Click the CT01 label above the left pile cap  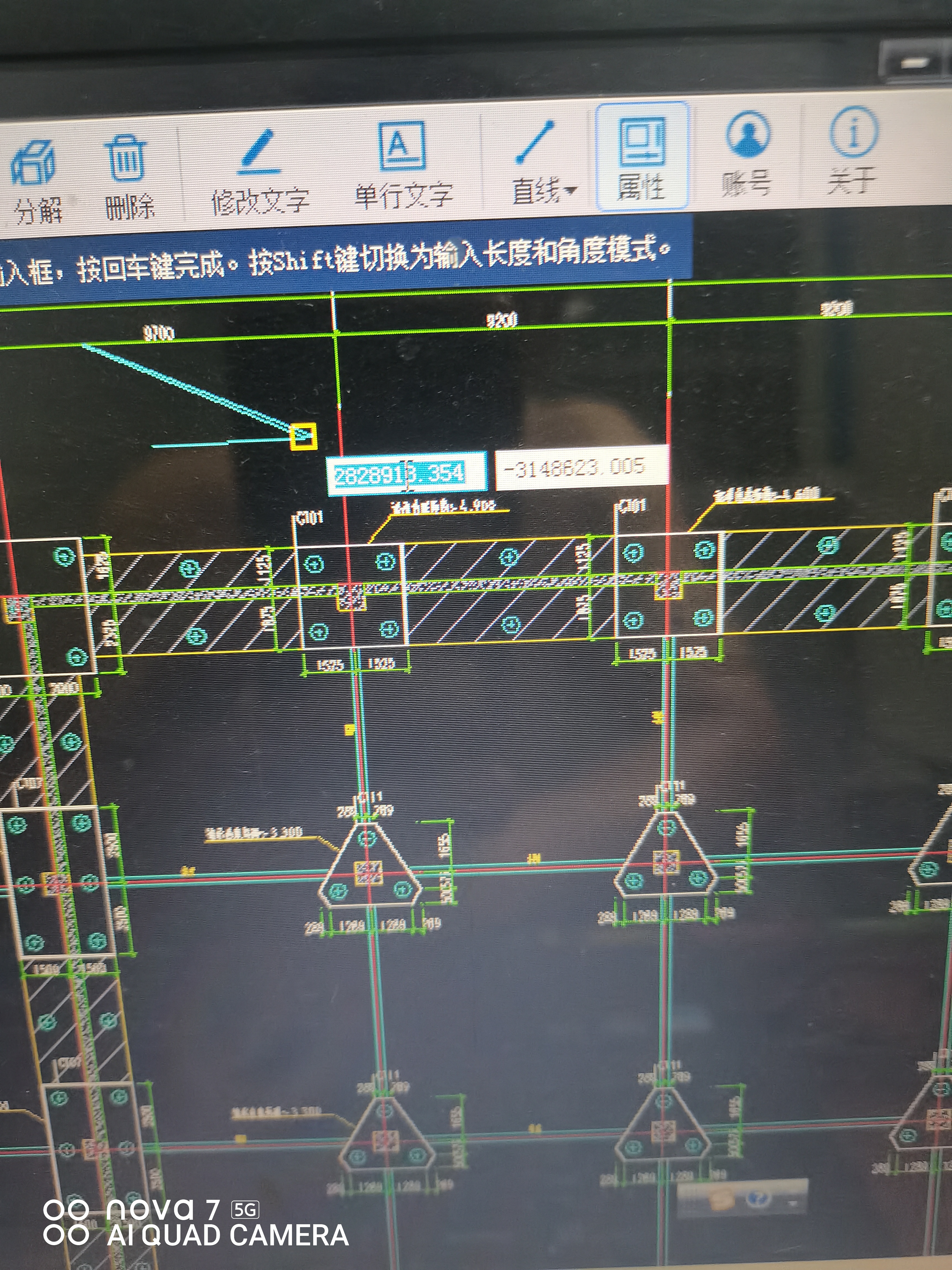(310, 518)
